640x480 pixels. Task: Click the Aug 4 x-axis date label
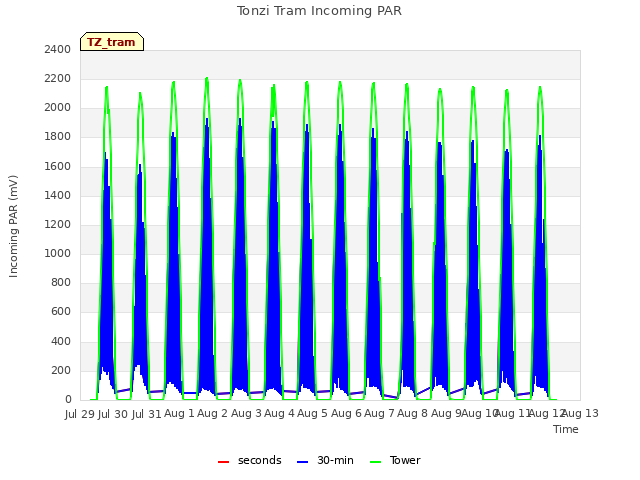pos(279,413)
